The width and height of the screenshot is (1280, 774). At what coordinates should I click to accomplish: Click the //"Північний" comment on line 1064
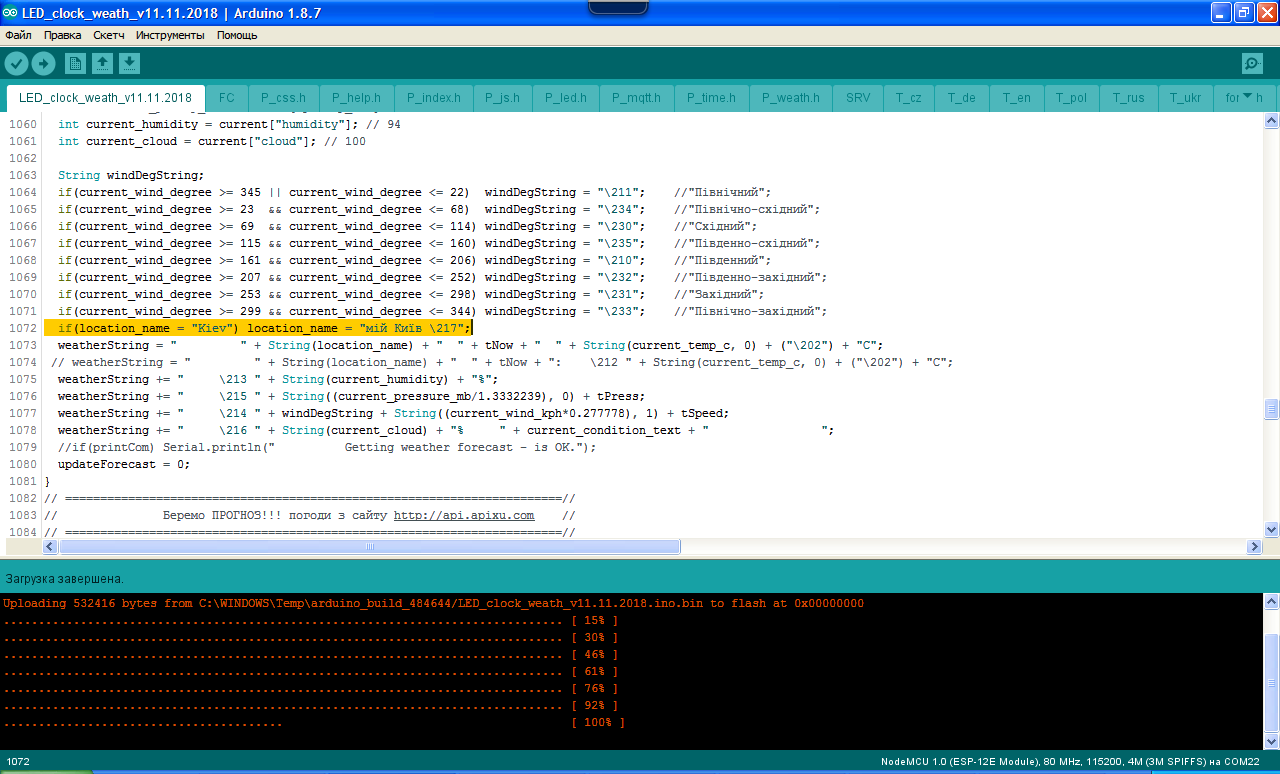pyautogui.click(x=722, y=192)
